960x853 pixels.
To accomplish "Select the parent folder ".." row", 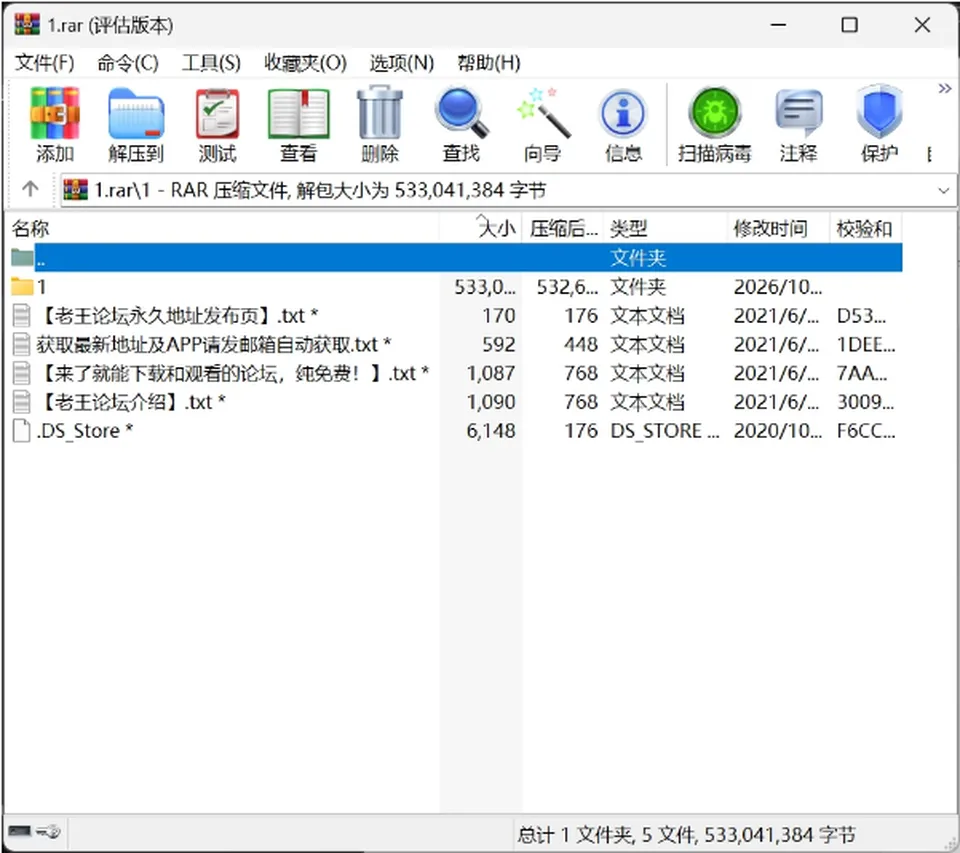I will click(456, 257).
